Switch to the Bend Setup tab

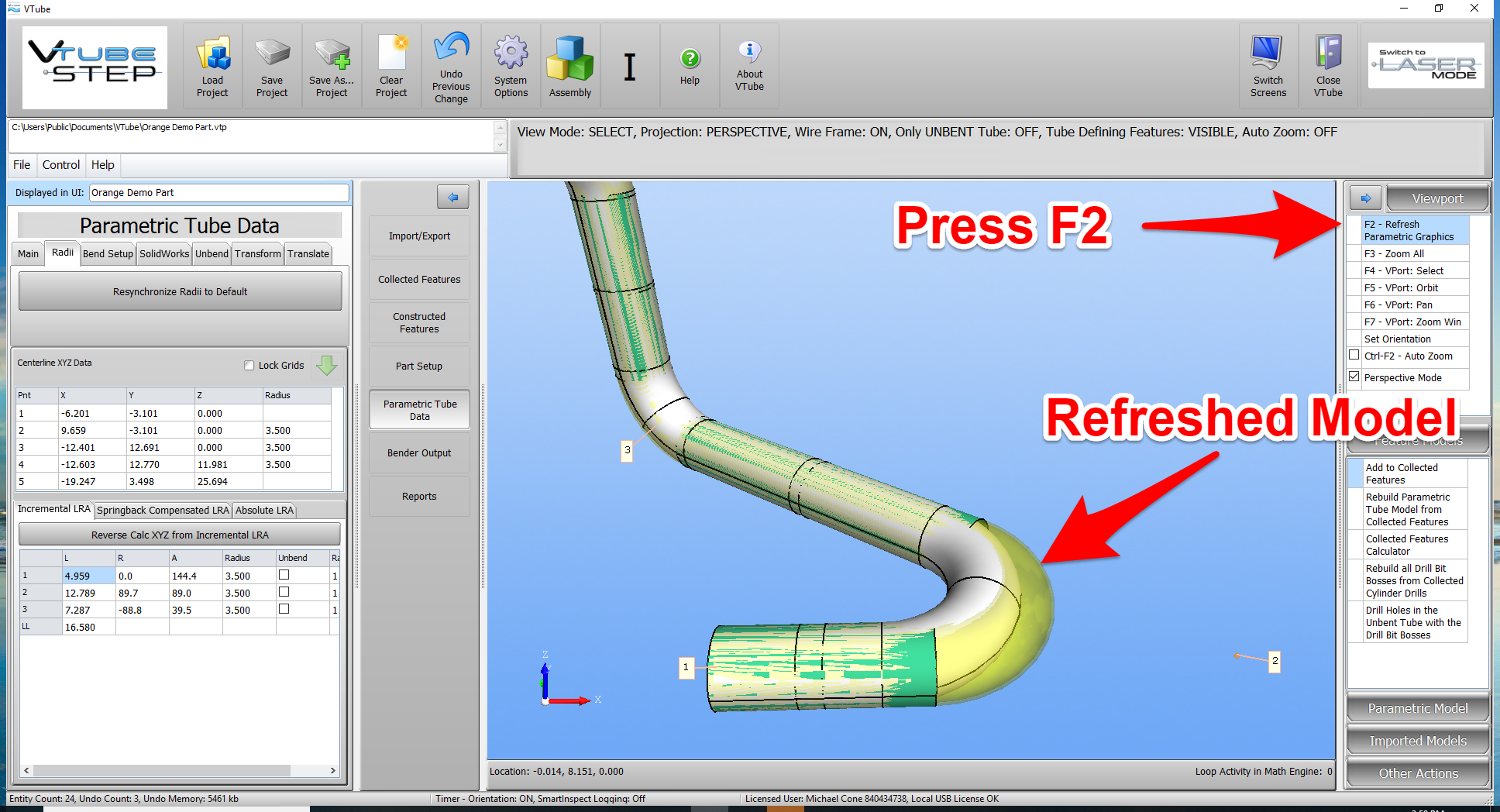[108, 254]
